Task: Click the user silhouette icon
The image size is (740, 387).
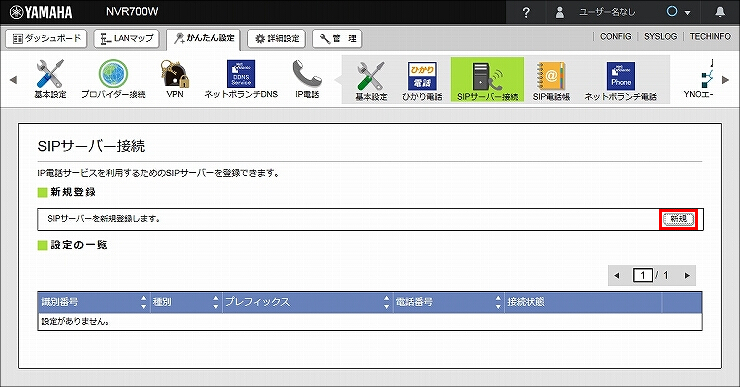Action: [x=560, y=12]
